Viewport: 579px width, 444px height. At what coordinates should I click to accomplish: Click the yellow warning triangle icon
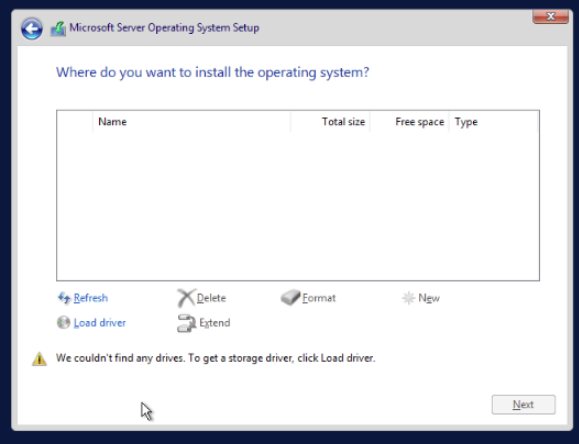click(40, 359)
